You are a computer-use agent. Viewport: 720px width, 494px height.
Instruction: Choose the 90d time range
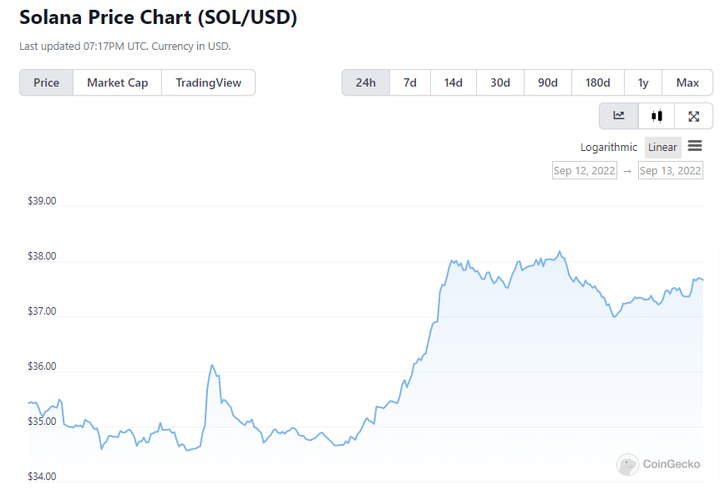pos(548,83)
